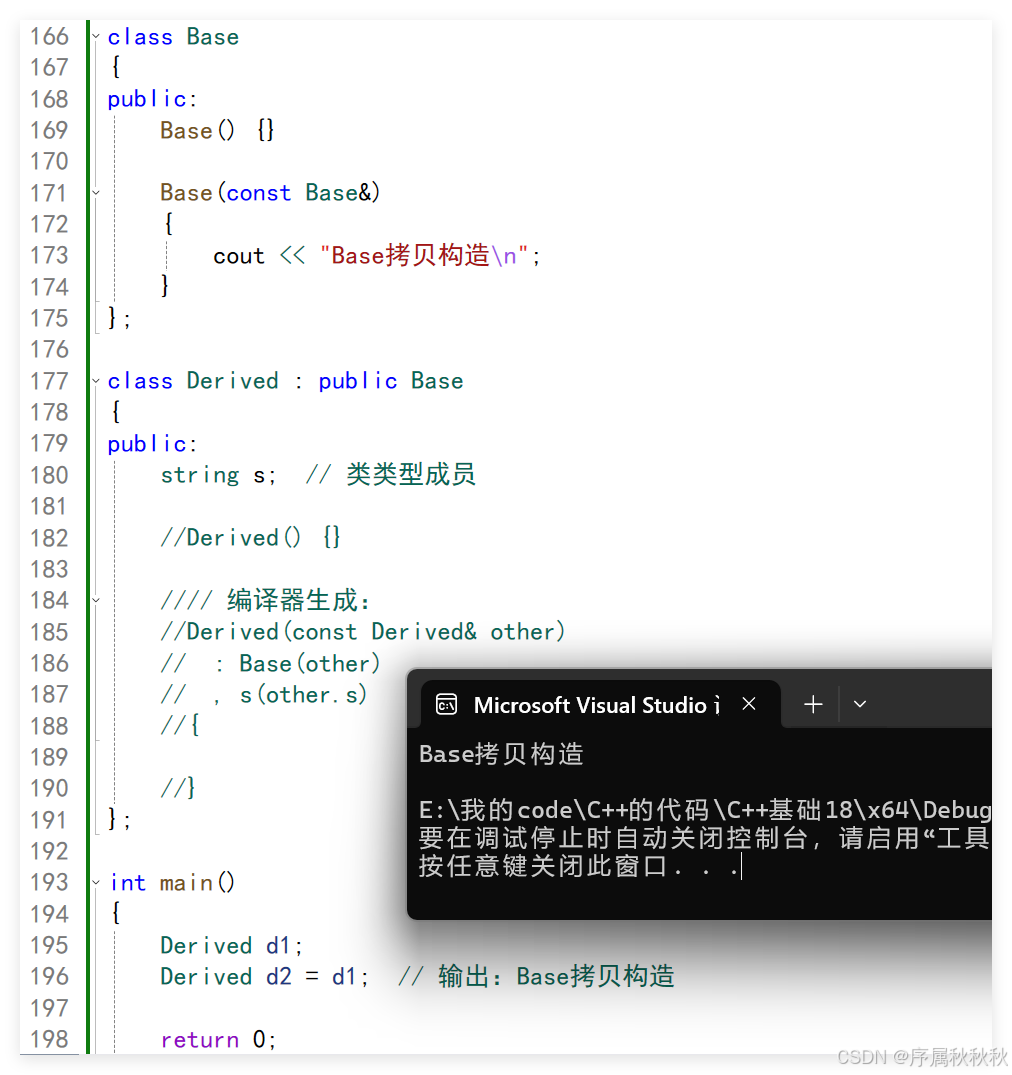Click line number 180 in the gutter

coord(50,474)
